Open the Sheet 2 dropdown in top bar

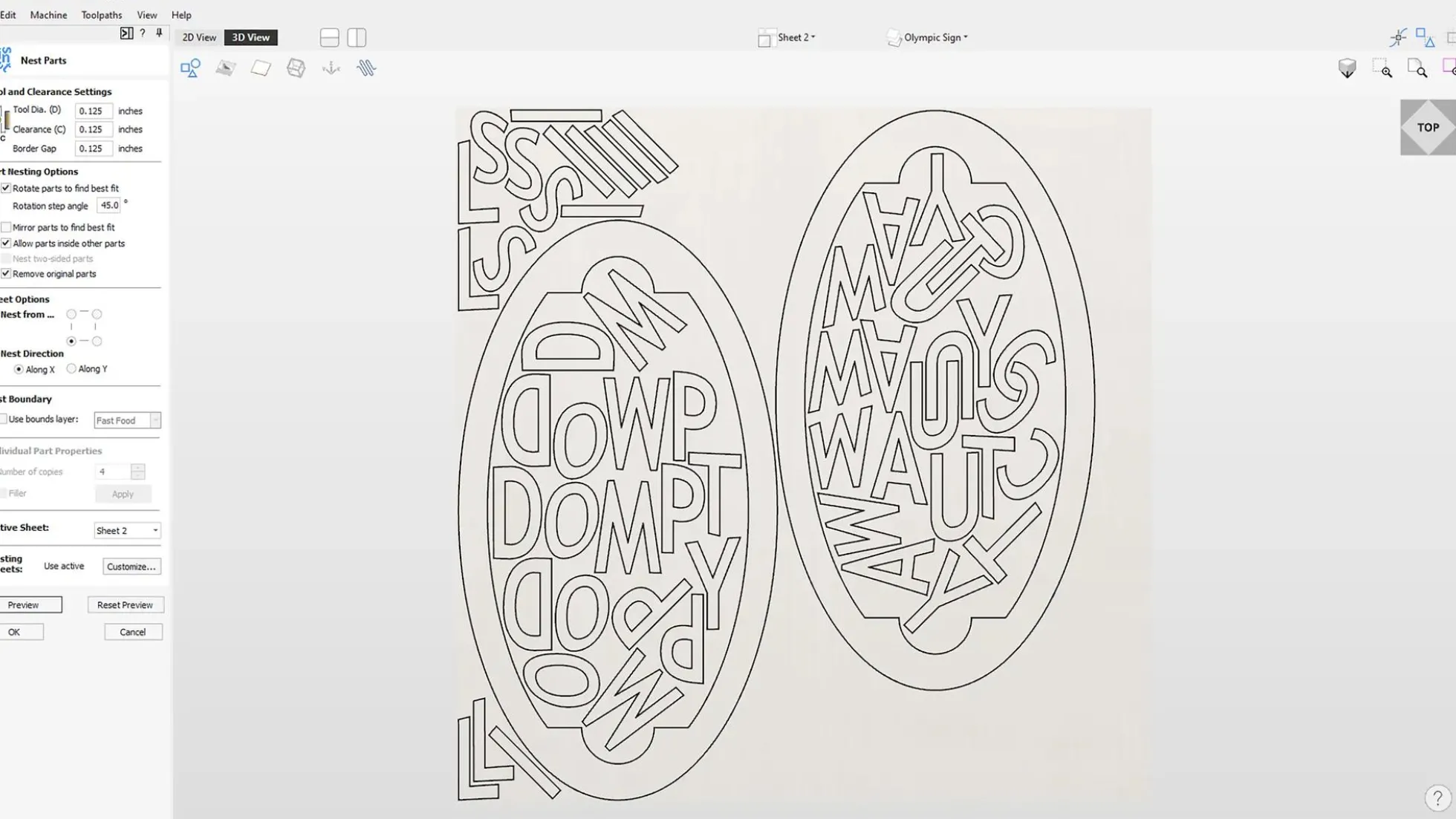[x=796, y=37]
